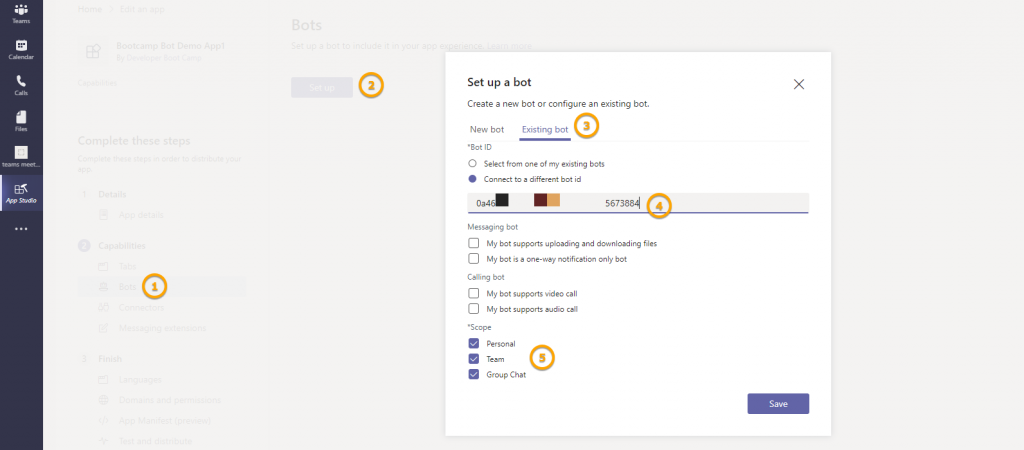Open Connectors under Capabilities
This screenshot has height=450, width=1024.
click(x=141, y=307)
